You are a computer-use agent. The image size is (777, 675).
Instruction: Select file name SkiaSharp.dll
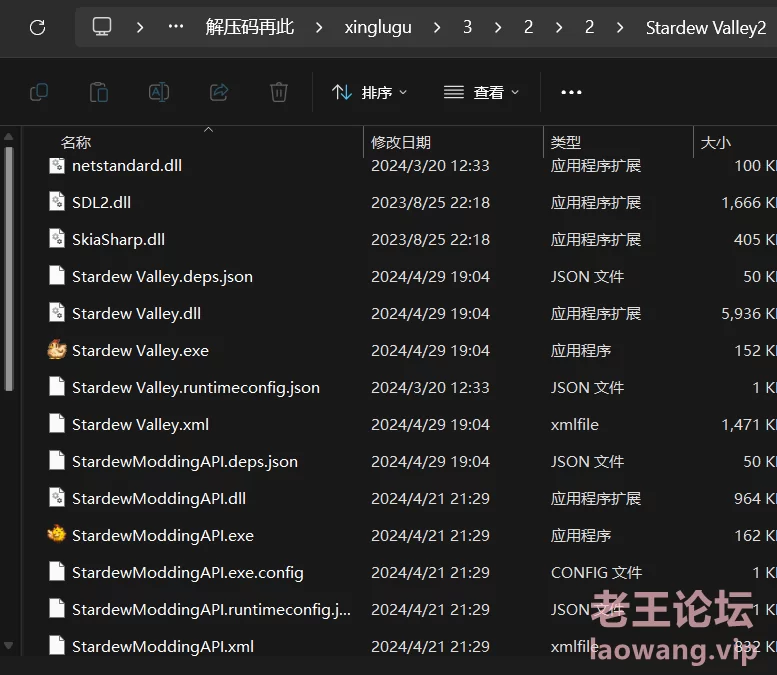click(118, 239)
